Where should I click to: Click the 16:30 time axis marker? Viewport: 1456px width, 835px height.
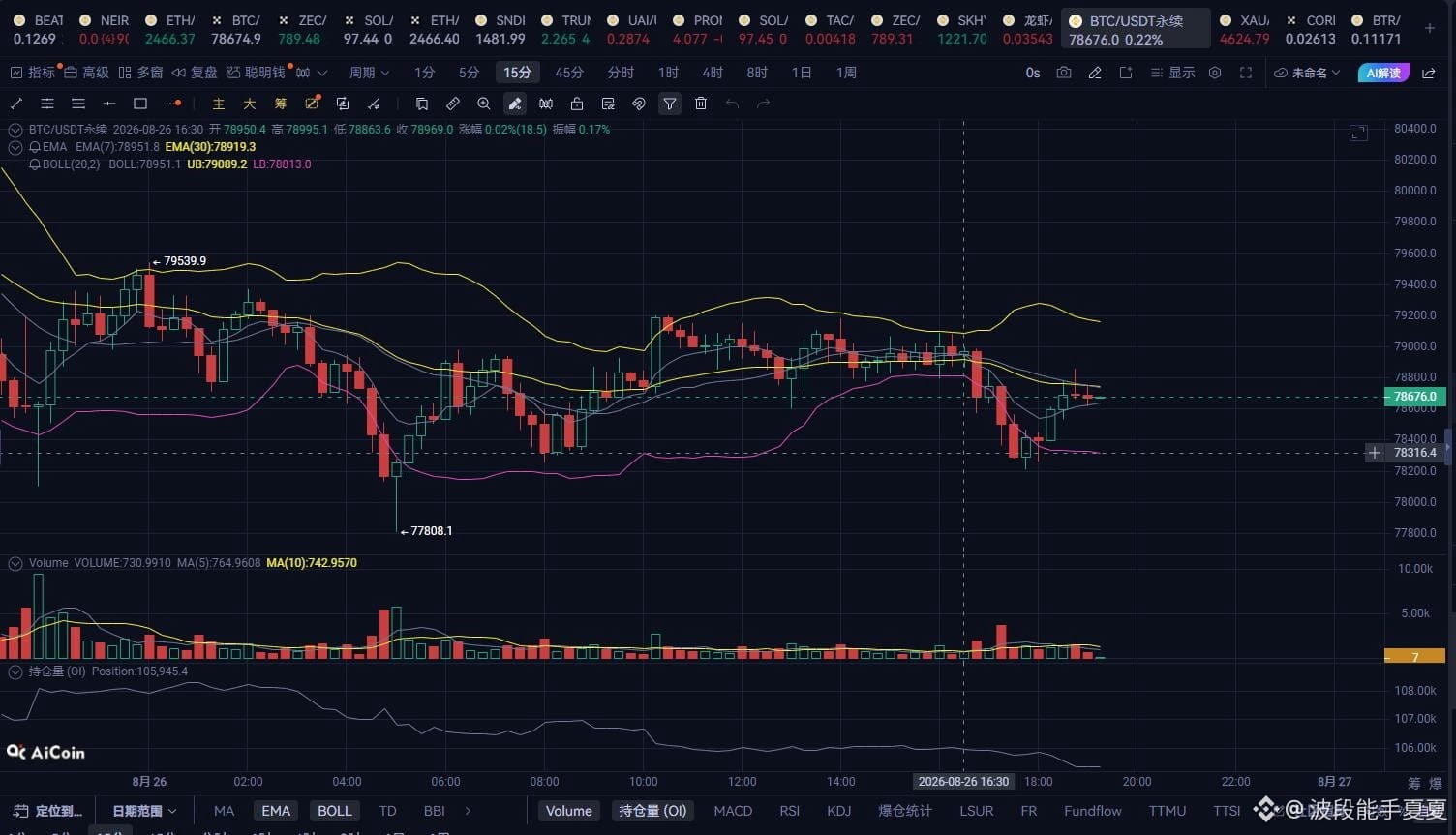963,781
